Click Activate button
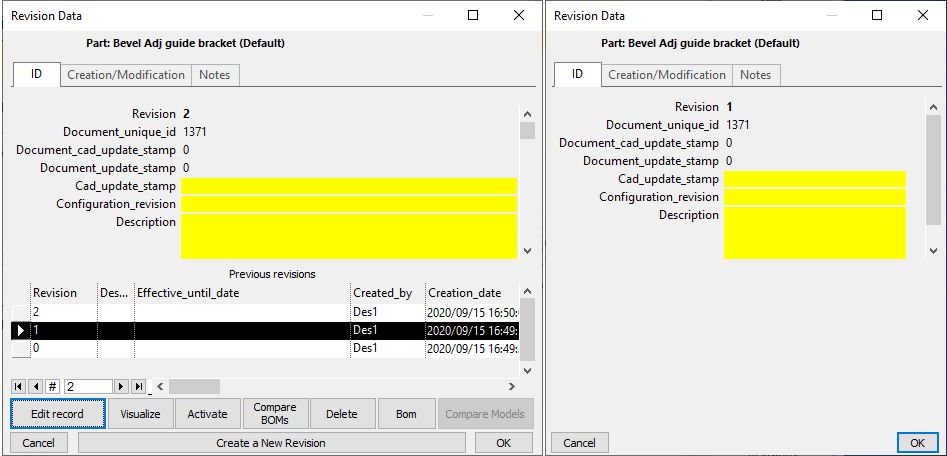Screen dimensions: 947x456 click(x=208, y=414)
